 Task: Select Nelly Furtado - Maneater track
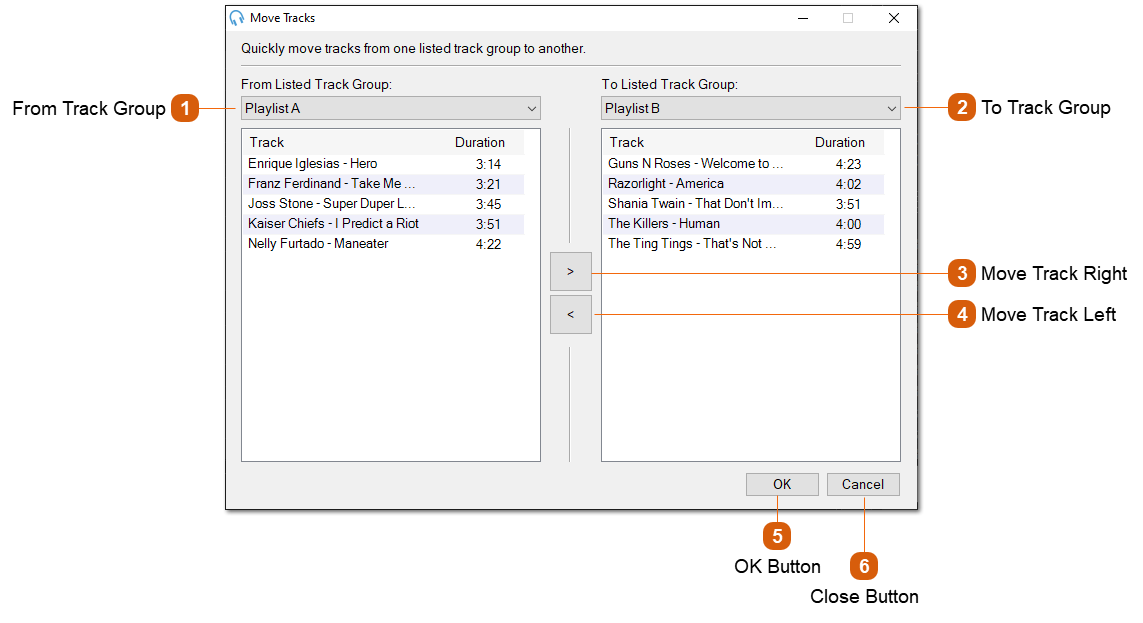(x=318, y=244)
